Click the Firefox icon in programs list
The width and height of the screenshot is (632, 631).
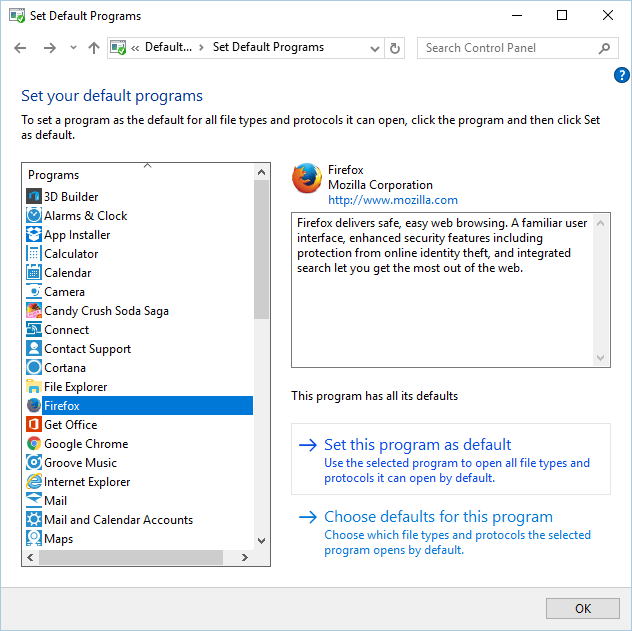point(34,405)
